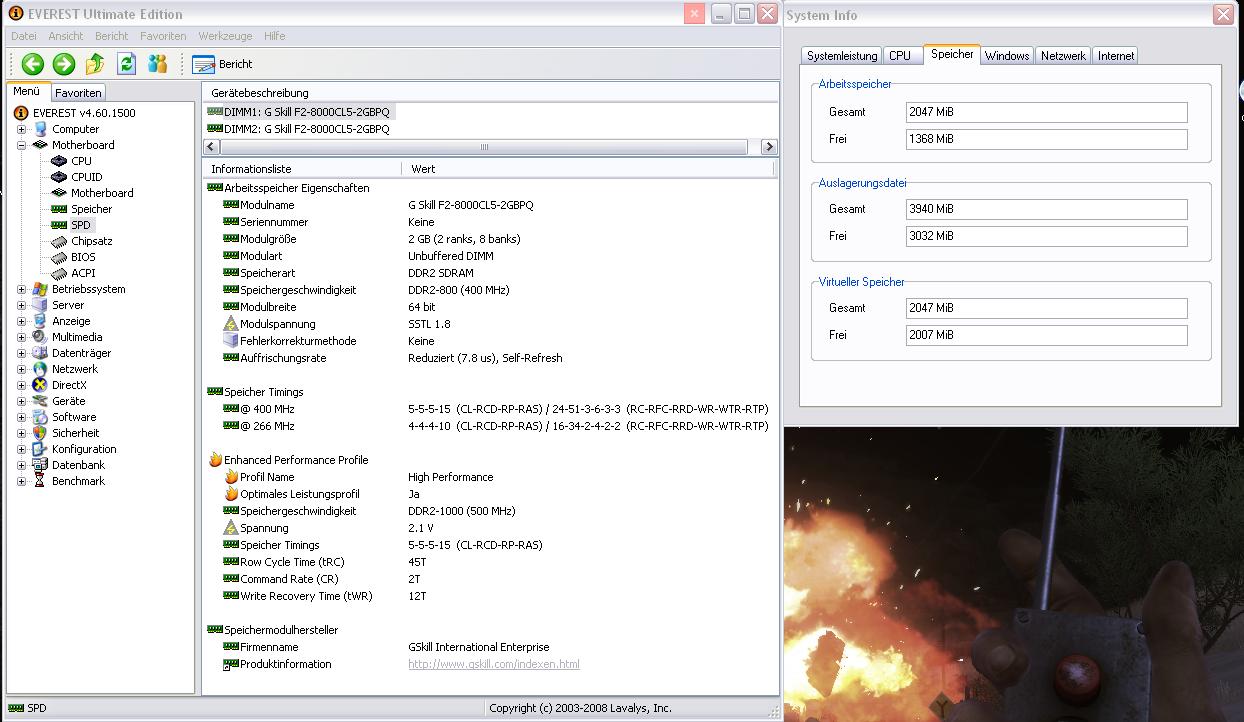1244x722 pixels.
Task: Switch to the Menü tab in sidebar
Action: (x=27, y=91)
